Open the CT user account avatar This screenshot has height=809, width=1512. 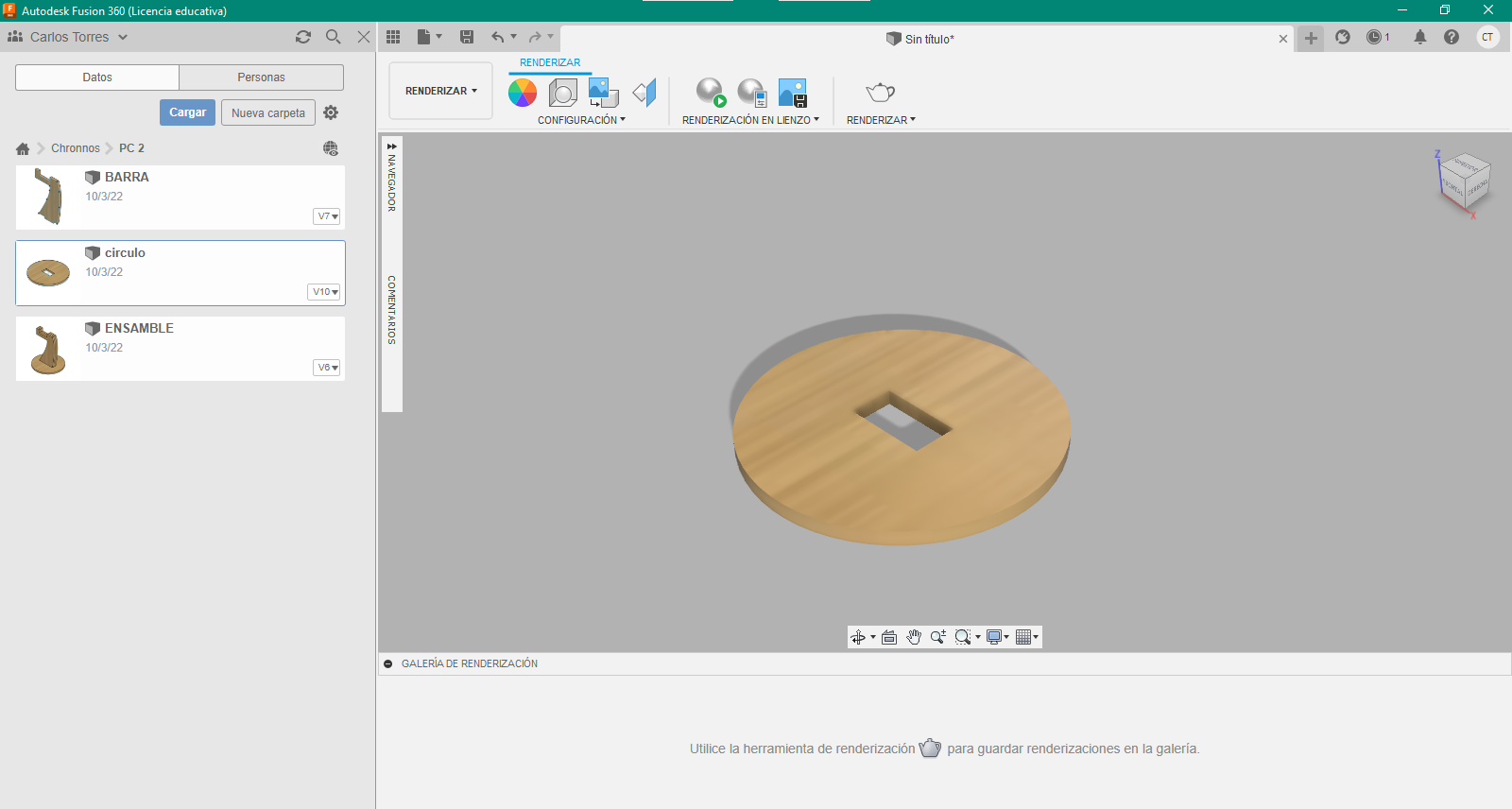click(1488, 37)
